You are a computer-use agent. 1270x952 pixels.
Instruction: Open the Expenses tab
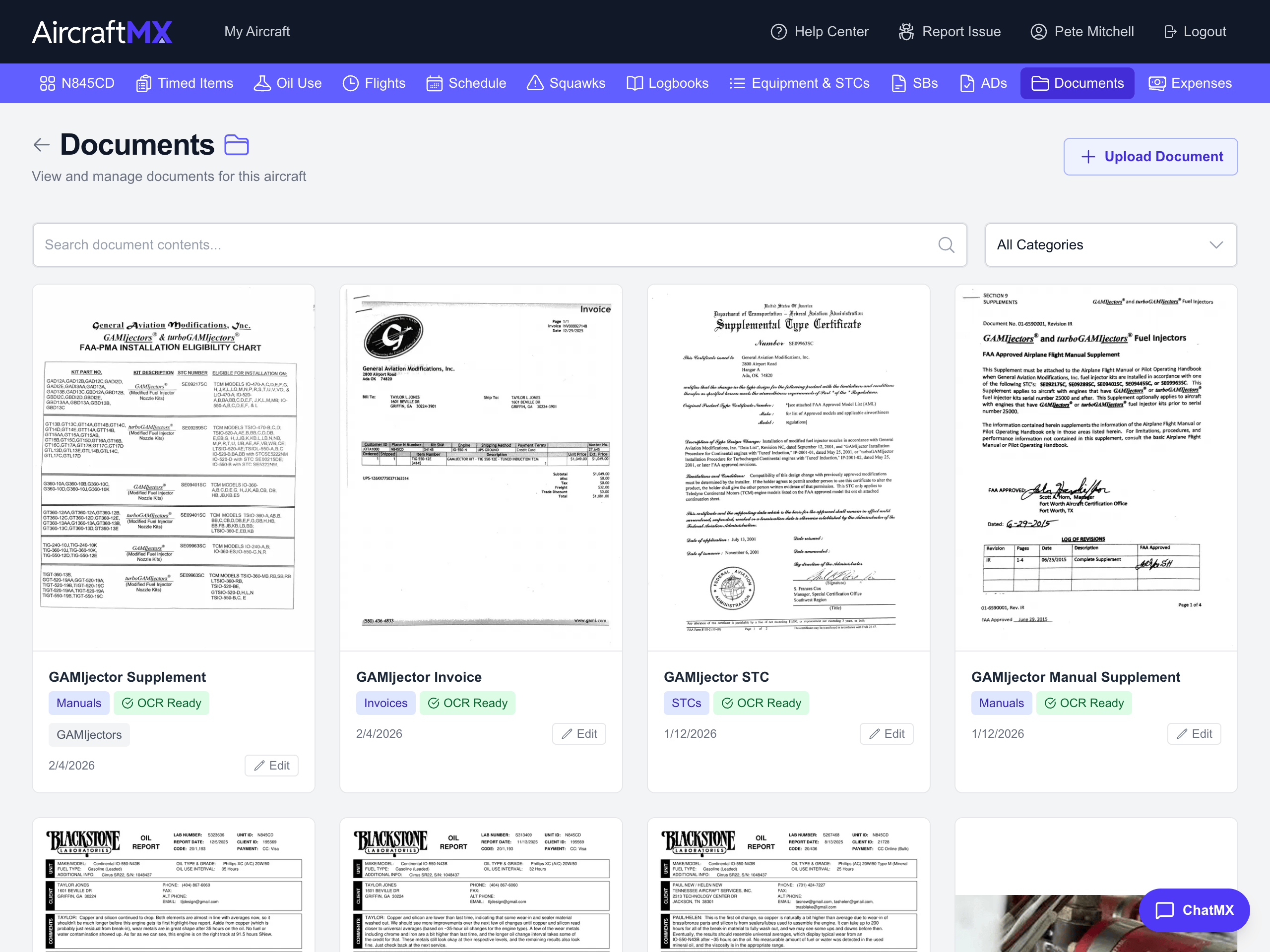click(1190, 83)
